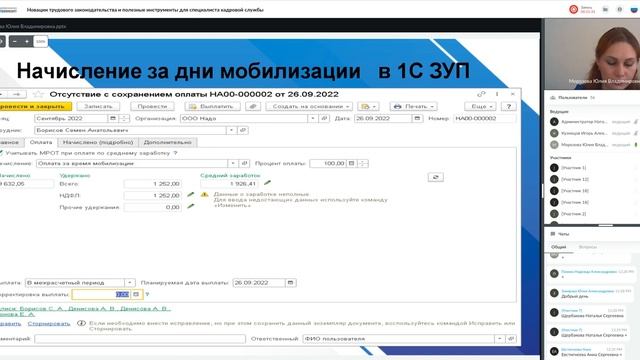The height and width of the screenshot is (360, 640).
Task: Click the Сторнировать link
Action: click(x=49, y=323)
